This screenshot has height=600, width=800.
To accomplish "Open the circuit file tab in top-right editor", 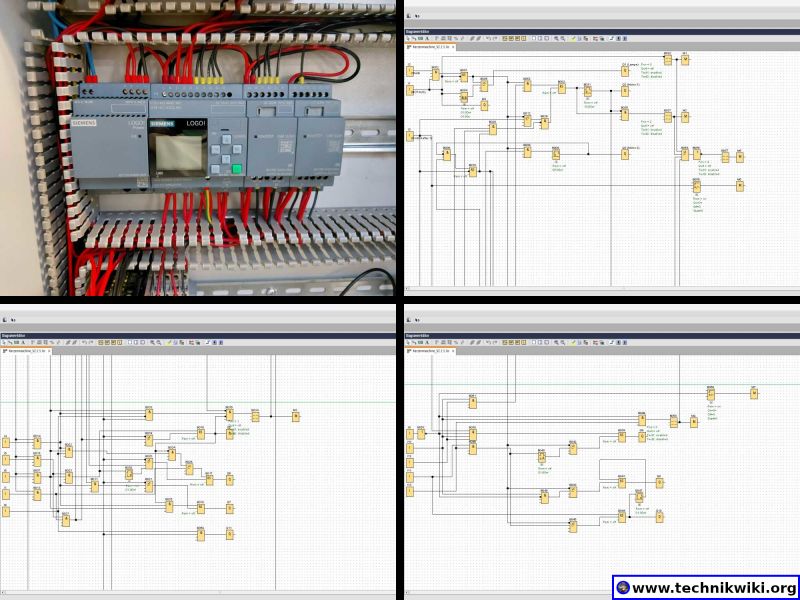I will (x=429, y=47).
